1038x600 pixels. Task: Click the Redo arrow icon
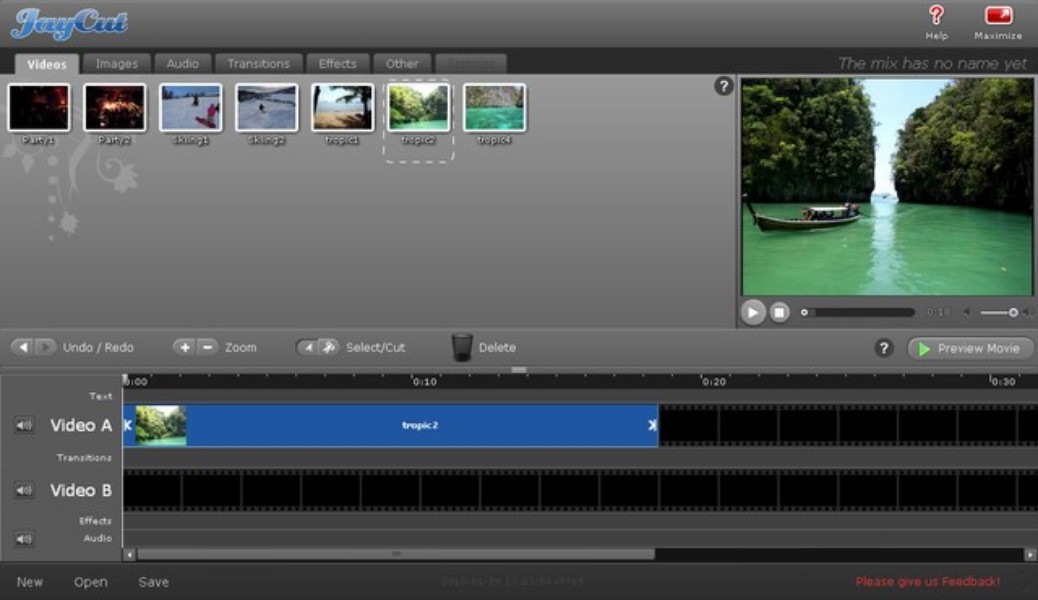point(44,347)
